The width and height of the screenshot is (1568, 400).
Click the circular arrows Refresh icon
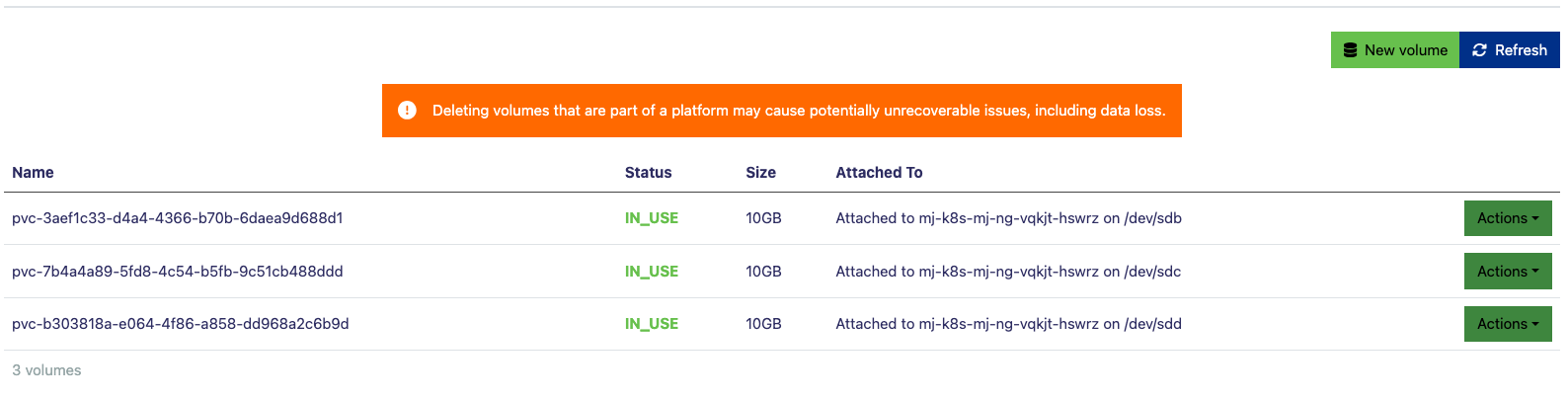1479,50
